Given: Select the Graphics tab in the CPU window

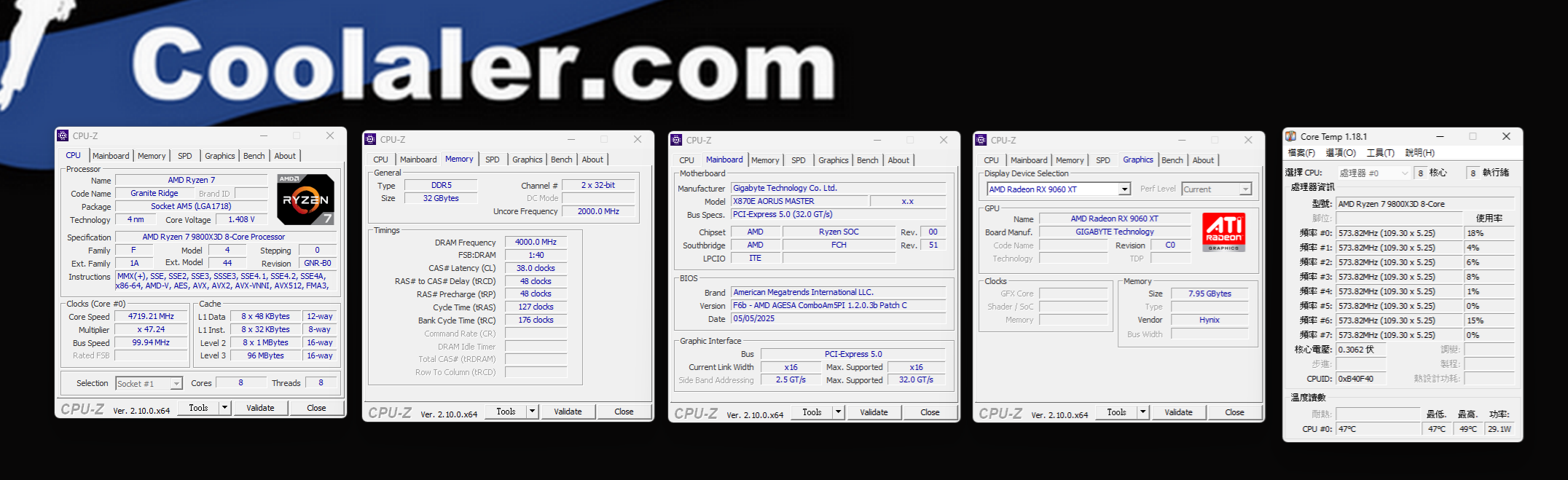Looking at the screenshot, I should click(x=219, y=156).
